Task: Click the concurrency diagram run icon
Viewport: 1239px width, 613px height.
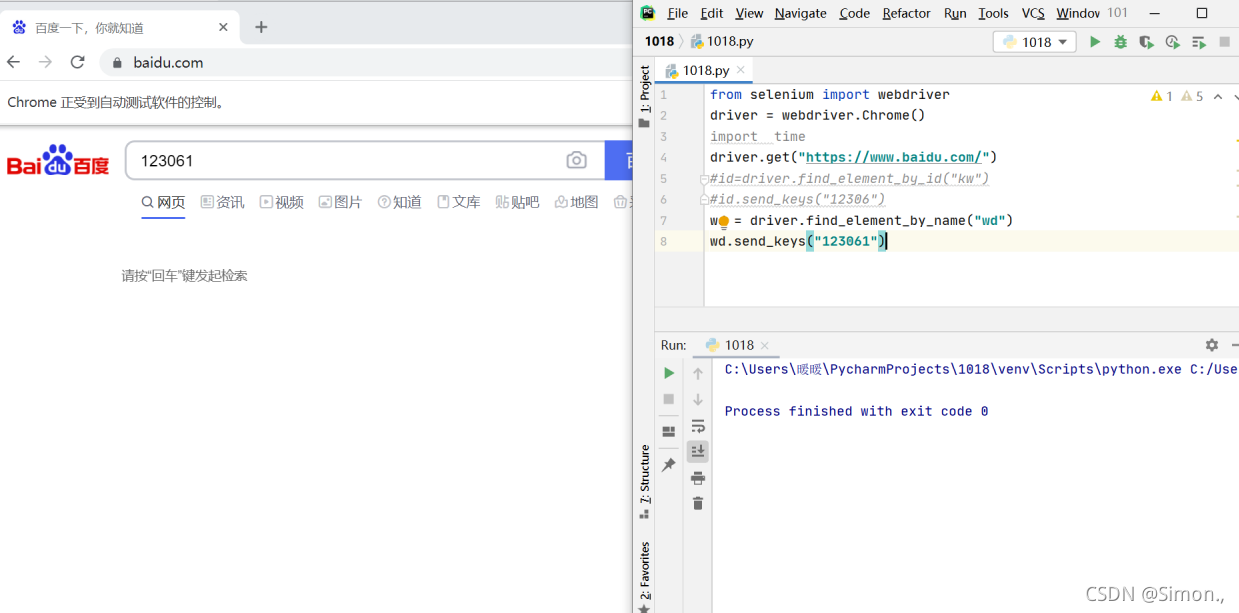Action: point(1198,42)
